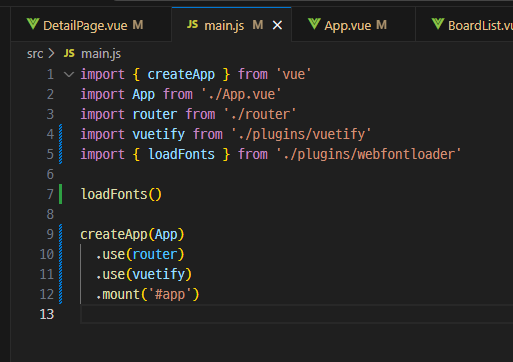Click './App.vue' path on line 2

click(x=241, y=94)
